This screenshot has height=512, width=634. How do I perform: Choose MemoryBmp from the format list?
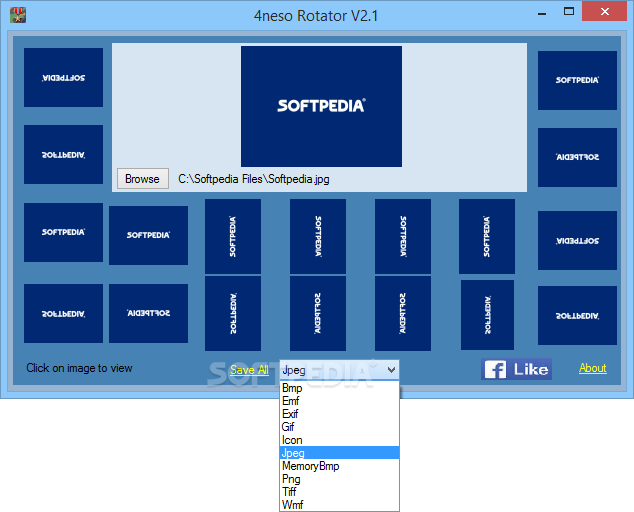339,465
